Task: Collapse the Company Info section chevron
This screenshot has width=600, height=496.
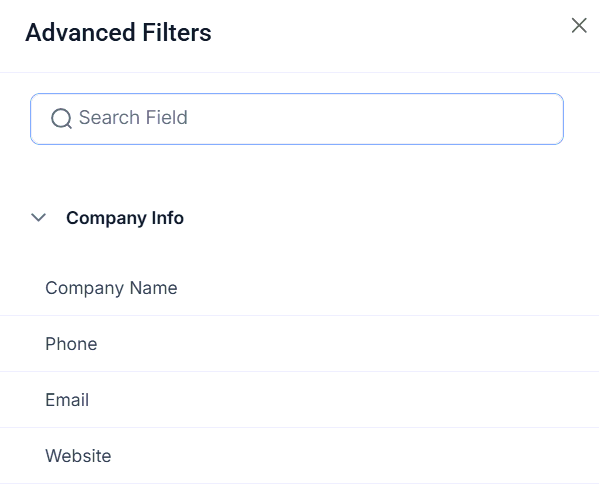Action: (39, 217)
